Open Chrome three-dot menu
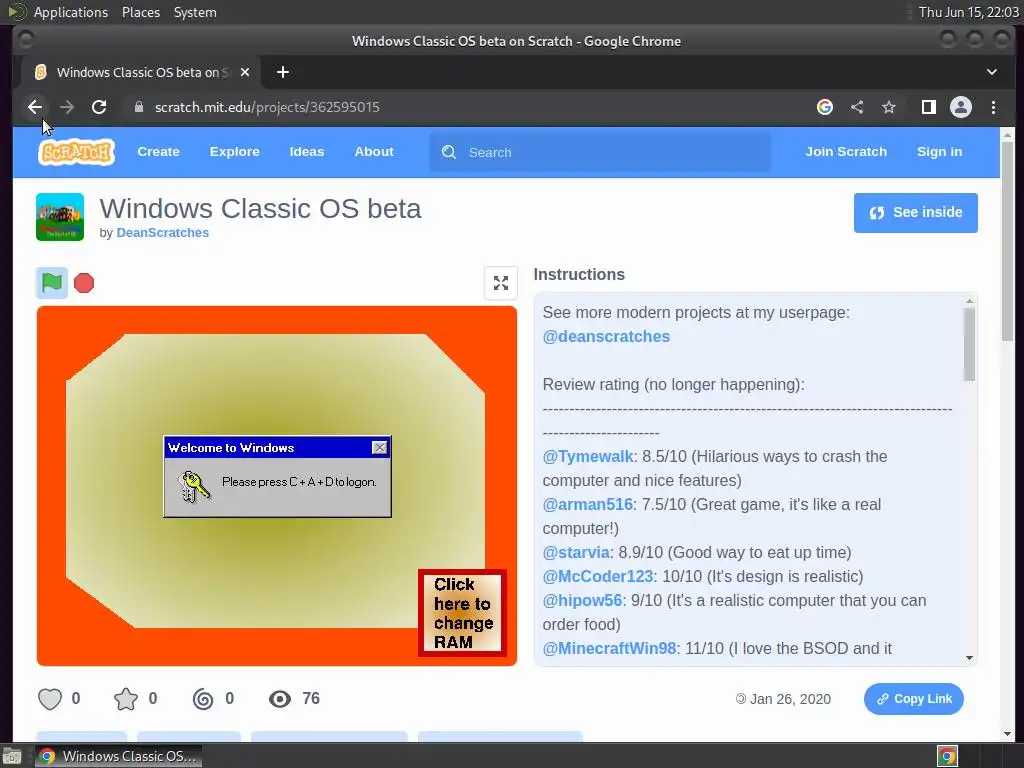Image resolution: width=1024 pixels, height=768 pixels. (993, 107)
